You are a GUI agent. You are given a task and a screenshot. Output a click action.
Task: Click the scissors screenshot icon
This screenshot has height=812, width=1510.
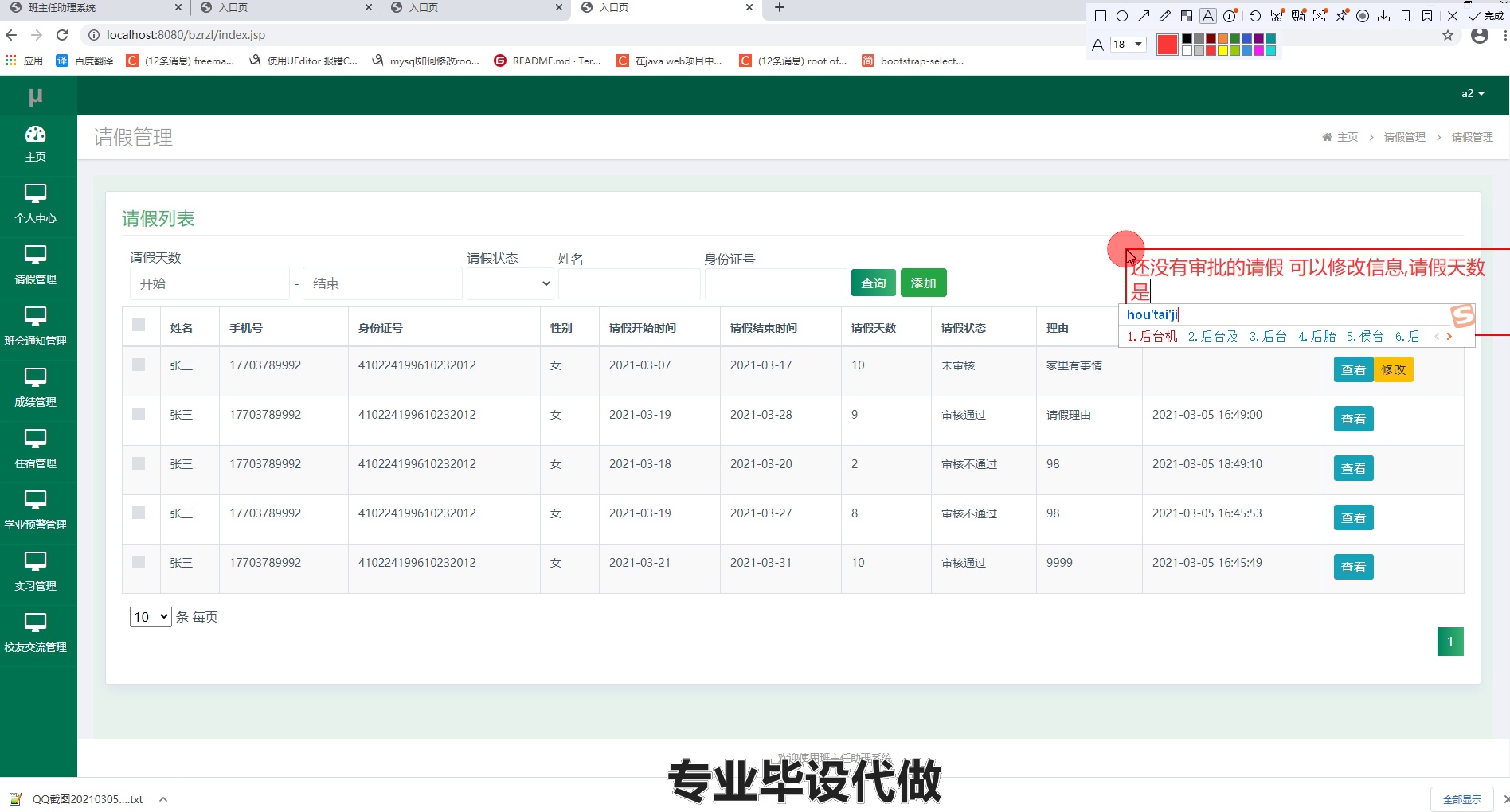pyautogui.click(x=1277, y=16)
